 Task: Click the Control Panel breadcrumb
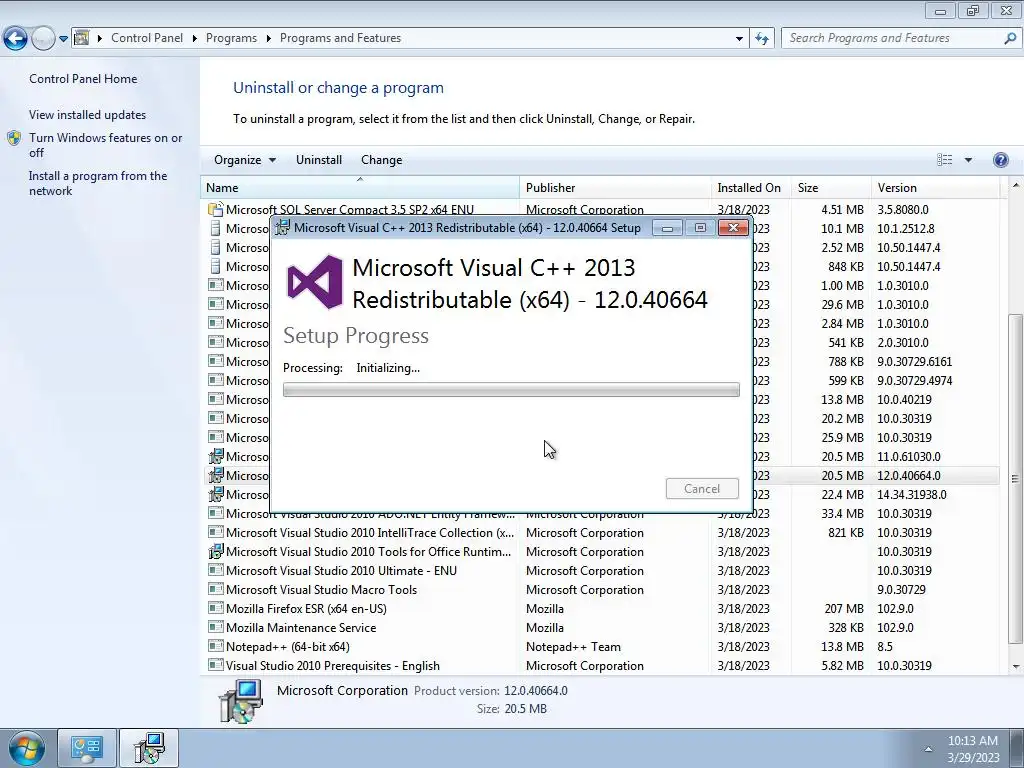[147, 38]
